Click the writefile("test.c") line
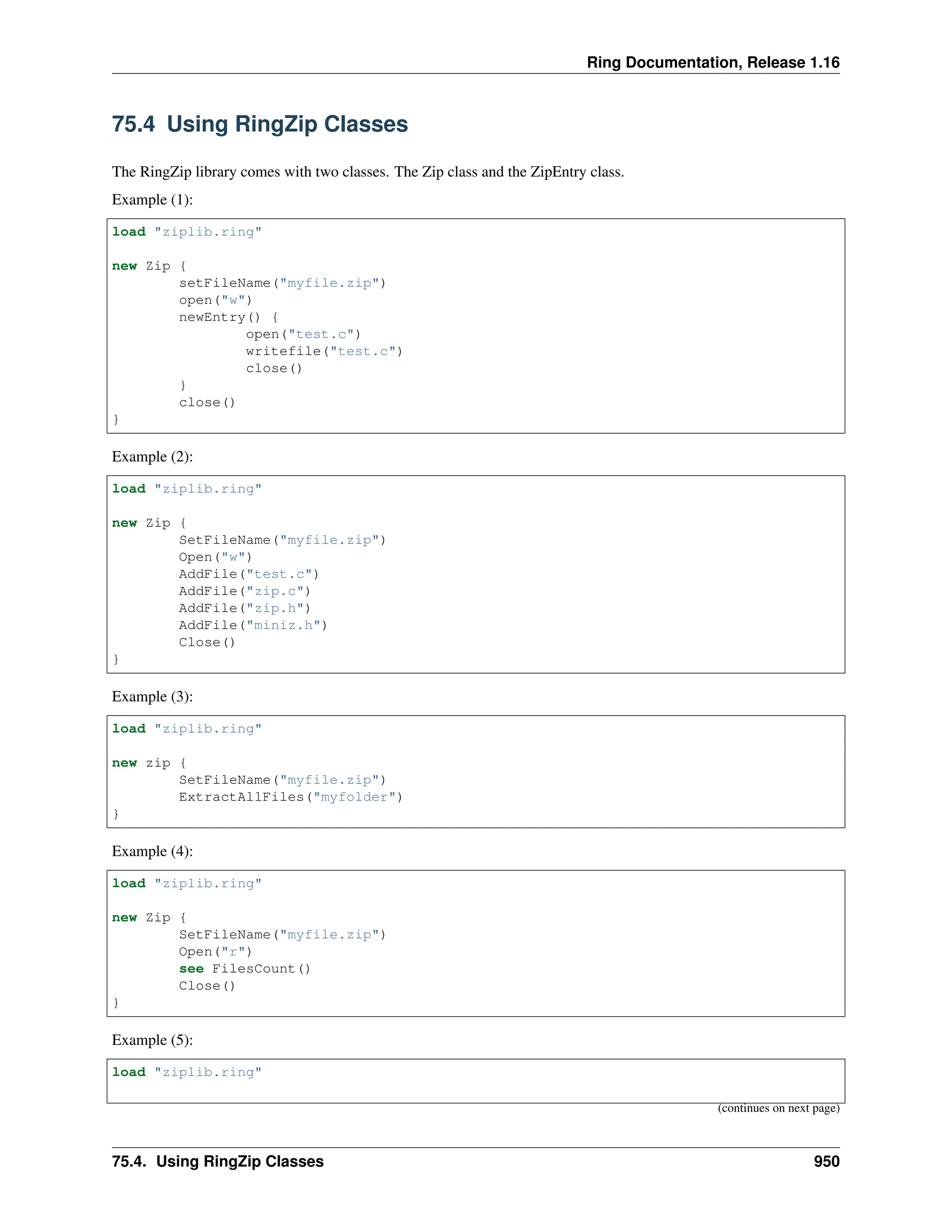 pyautogui.click(x=324, y=351)
